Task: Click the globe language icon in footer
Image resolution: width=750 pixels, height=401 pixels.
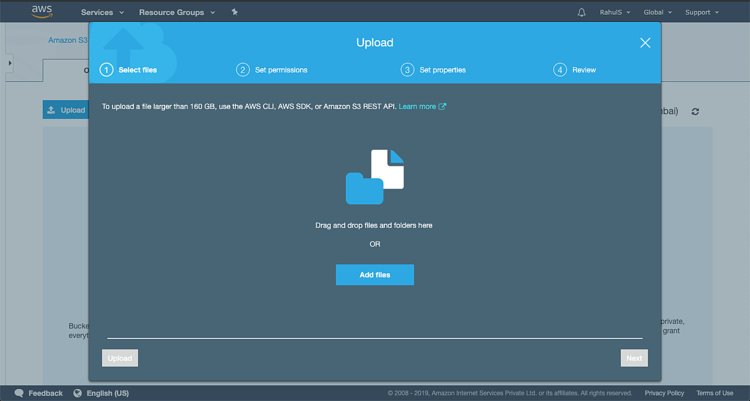Action: tap(77, 393)
